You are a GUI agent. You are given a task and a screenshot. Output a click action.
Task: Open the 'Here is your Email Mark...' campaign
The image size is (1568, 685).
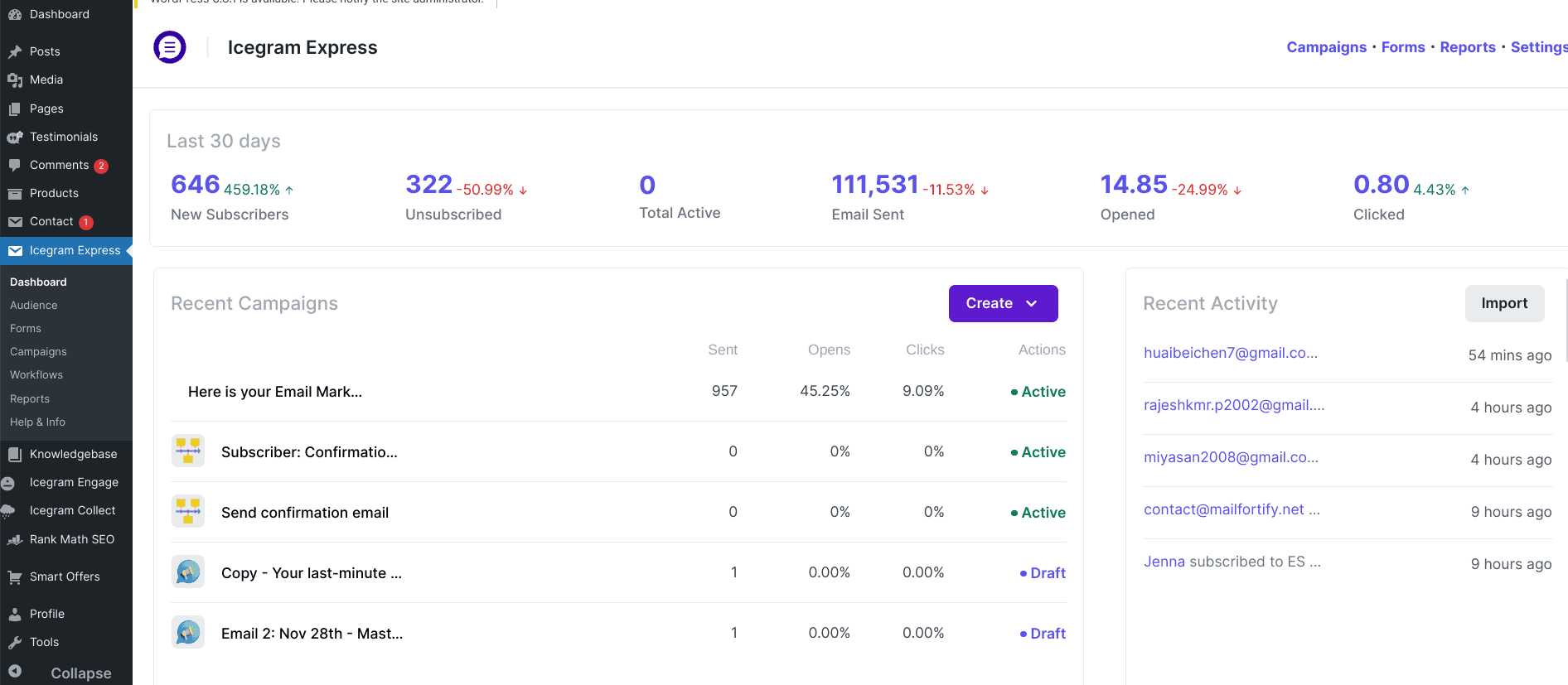(275, 392)
